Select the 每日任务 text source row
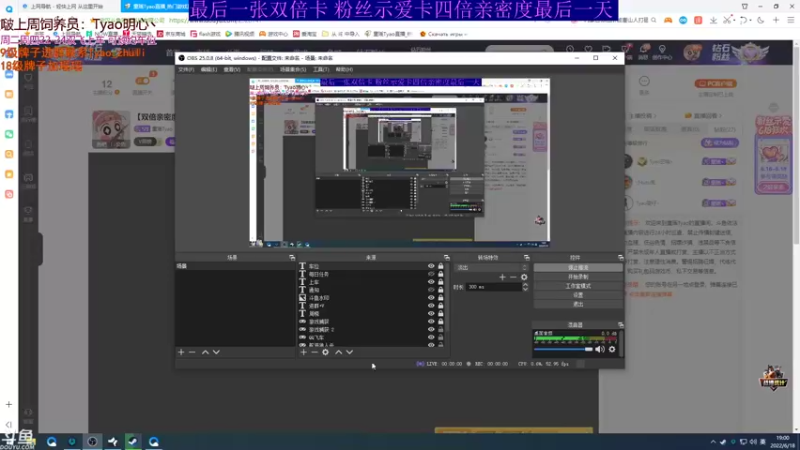800x450 pixels. pos(370,274)
